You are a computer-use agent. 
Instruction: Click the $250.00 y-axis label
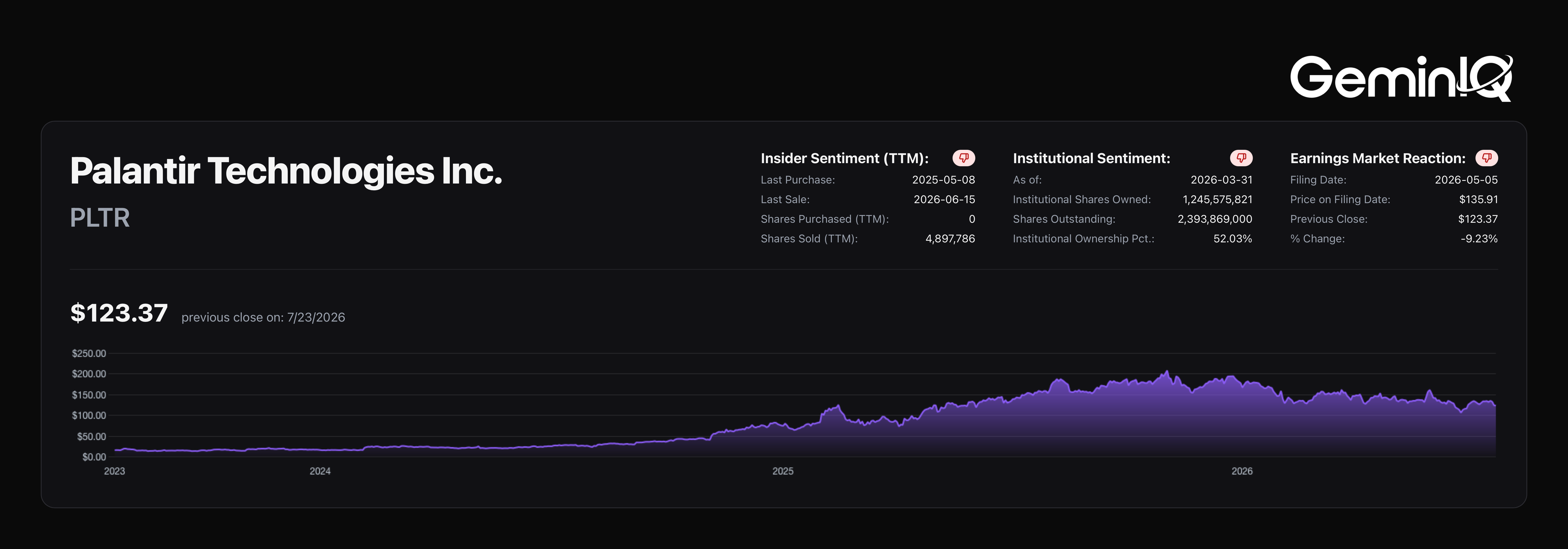click(x=89, y=354)
